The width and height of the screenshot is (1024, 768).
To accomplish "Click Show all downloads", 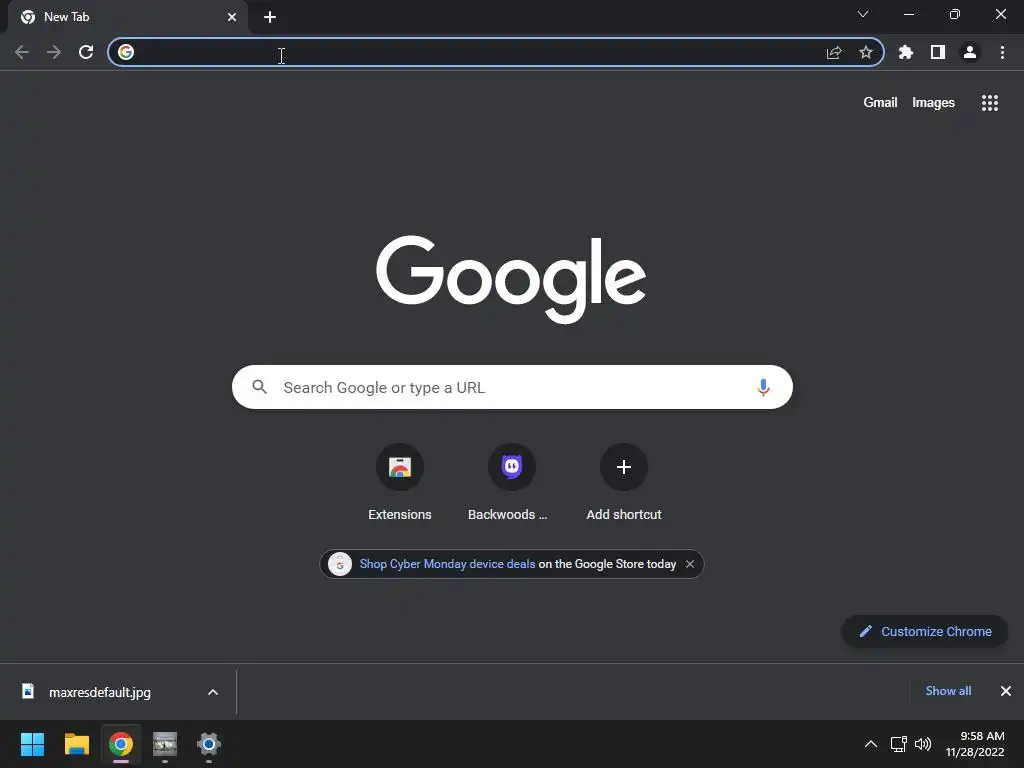I will 948,691.
